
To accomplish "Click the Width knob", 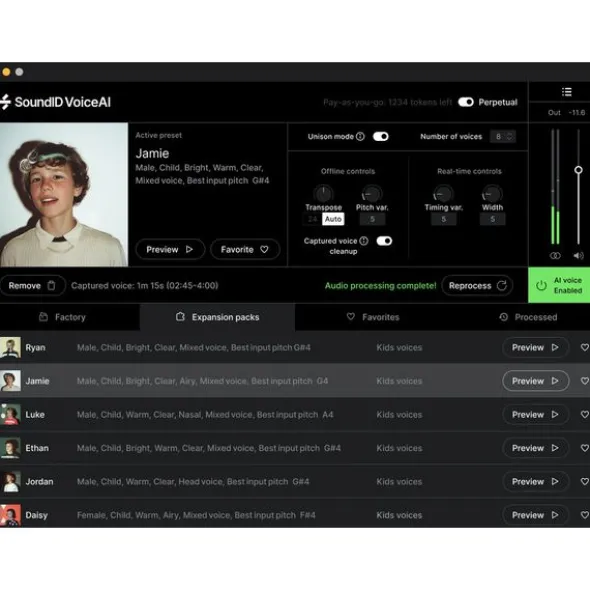I will click(492, 194).
